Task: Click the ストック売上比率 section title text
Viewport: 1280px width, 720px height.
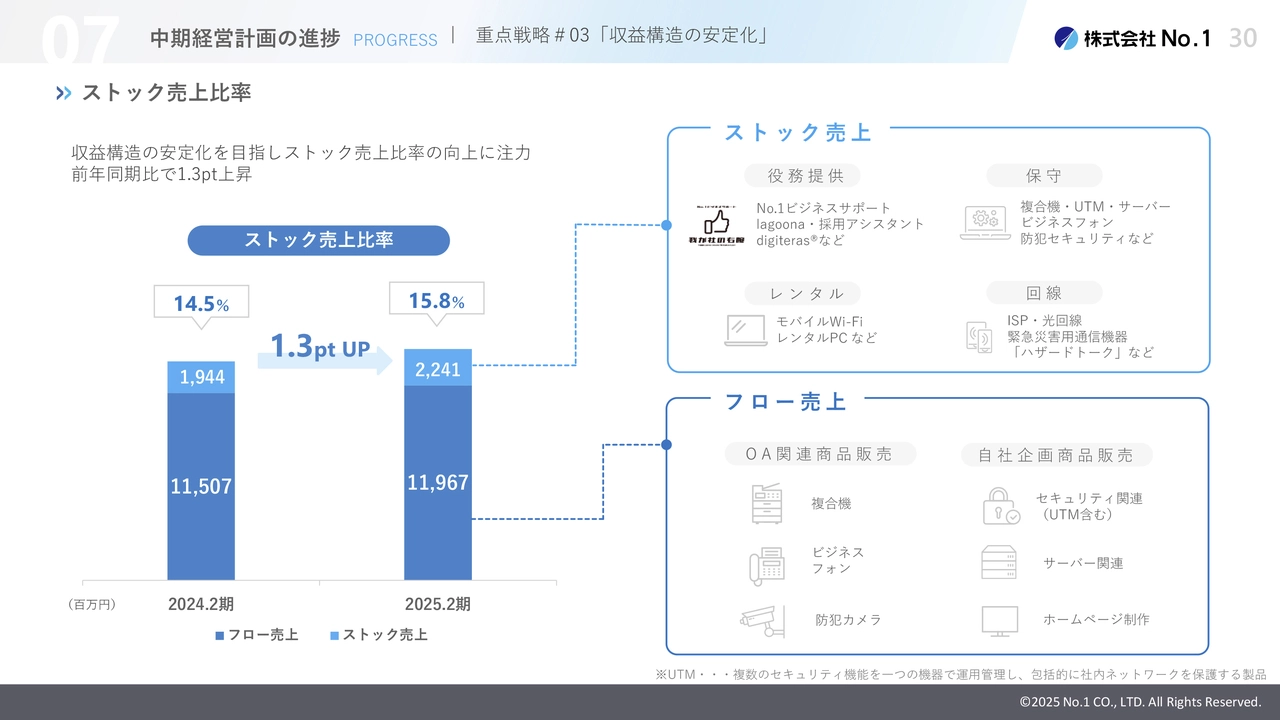Action: pyautogui.click(x=166, y=93)
